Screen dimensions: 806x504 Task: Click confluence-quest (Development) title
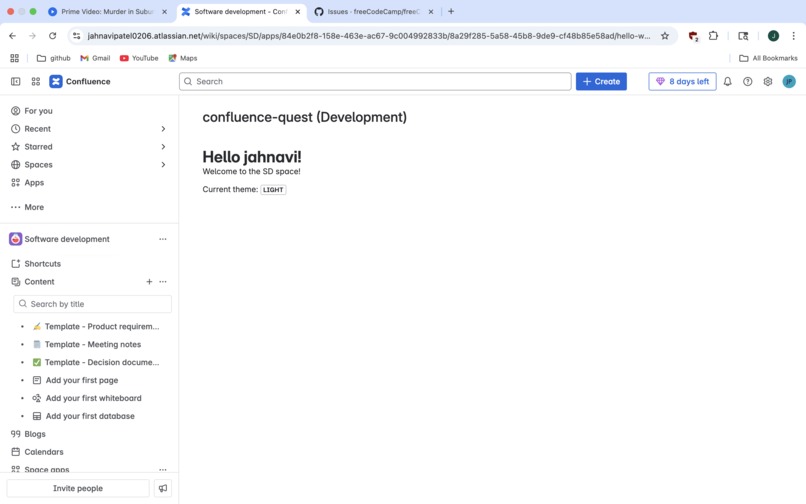[304, 117]
